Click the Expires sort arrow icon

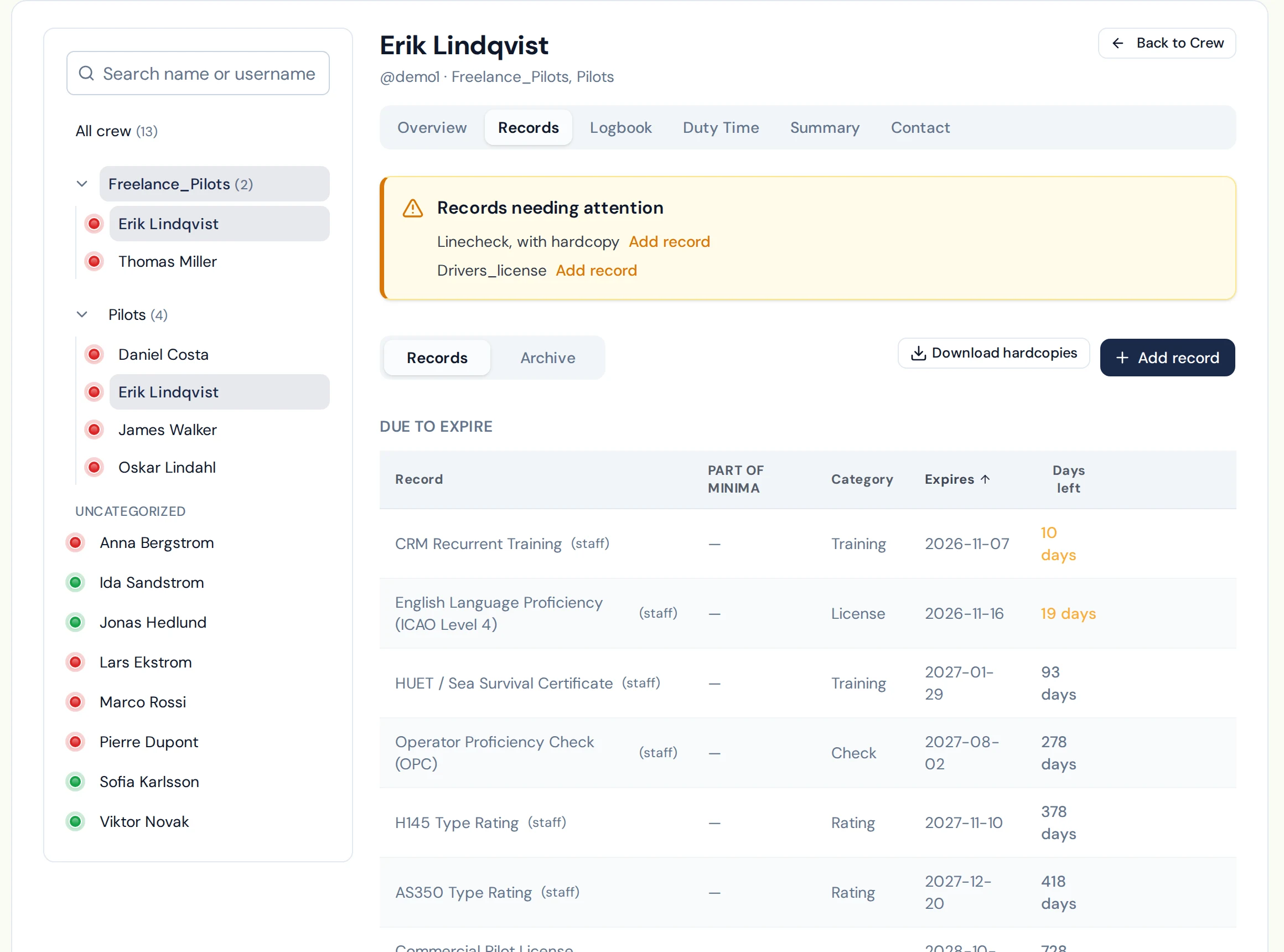coord(985,479)
